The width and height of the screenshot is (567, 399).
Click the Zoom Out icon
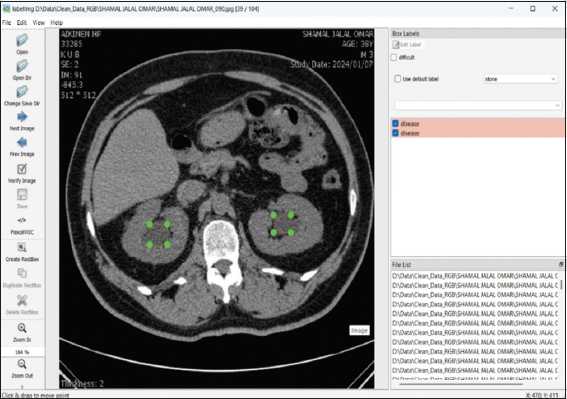22,364
